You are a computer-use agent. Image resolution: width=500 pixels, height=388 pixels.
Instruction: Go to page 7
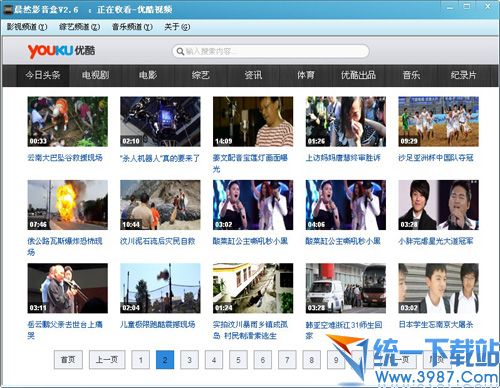coord(287,360)
